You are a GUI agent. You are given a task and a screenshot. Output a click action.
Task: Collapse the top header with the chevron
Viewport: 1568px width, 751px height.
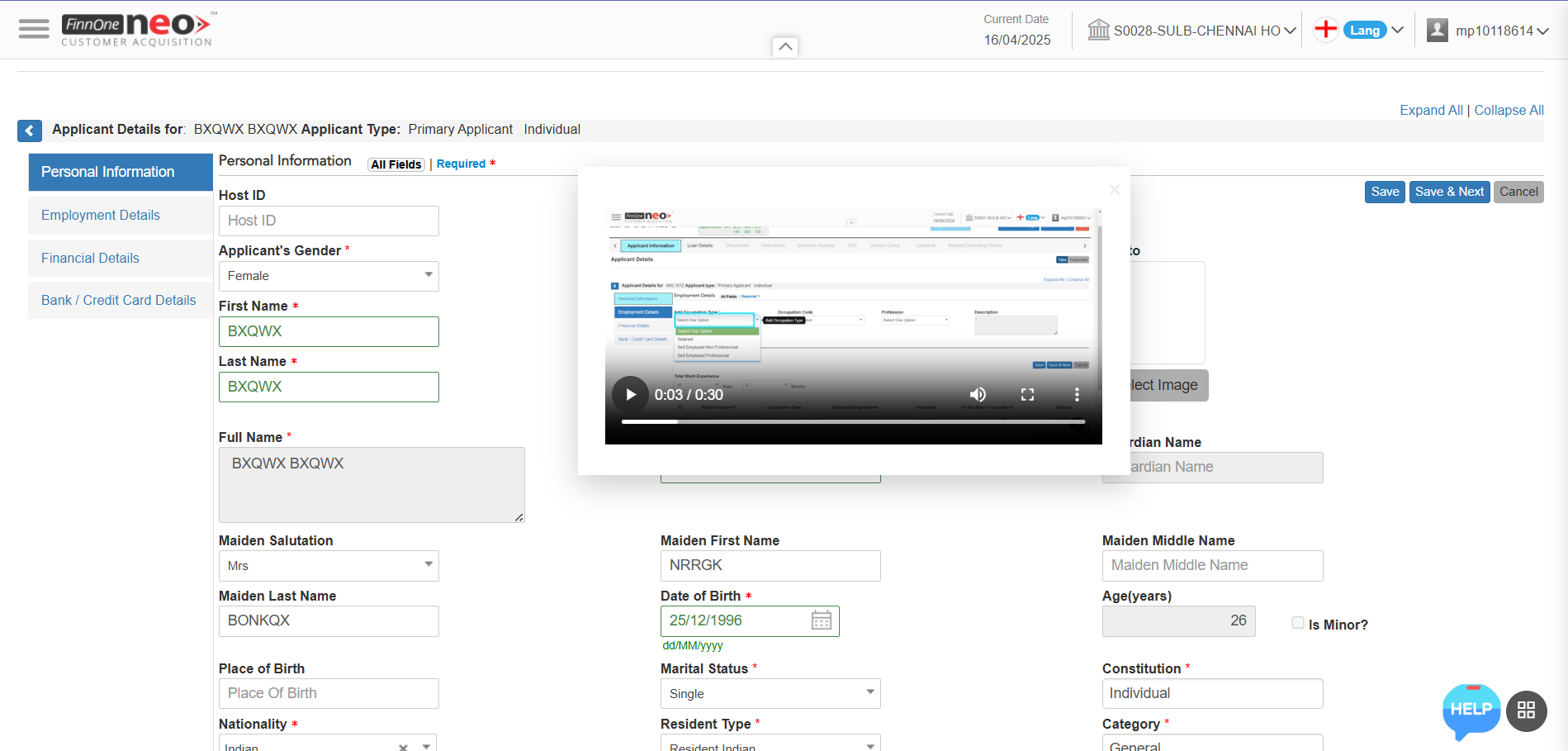[784, 47]
